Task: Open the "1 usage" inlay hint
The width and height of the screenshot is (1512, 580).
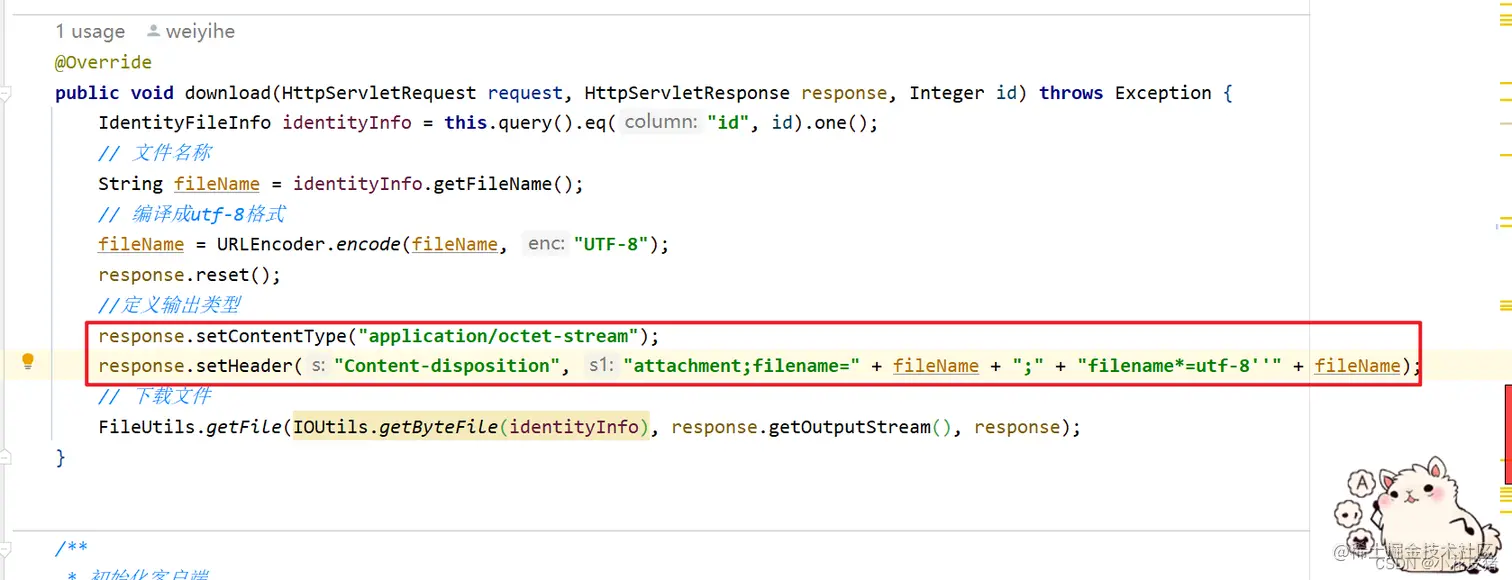Action: (x=90, y=31)
